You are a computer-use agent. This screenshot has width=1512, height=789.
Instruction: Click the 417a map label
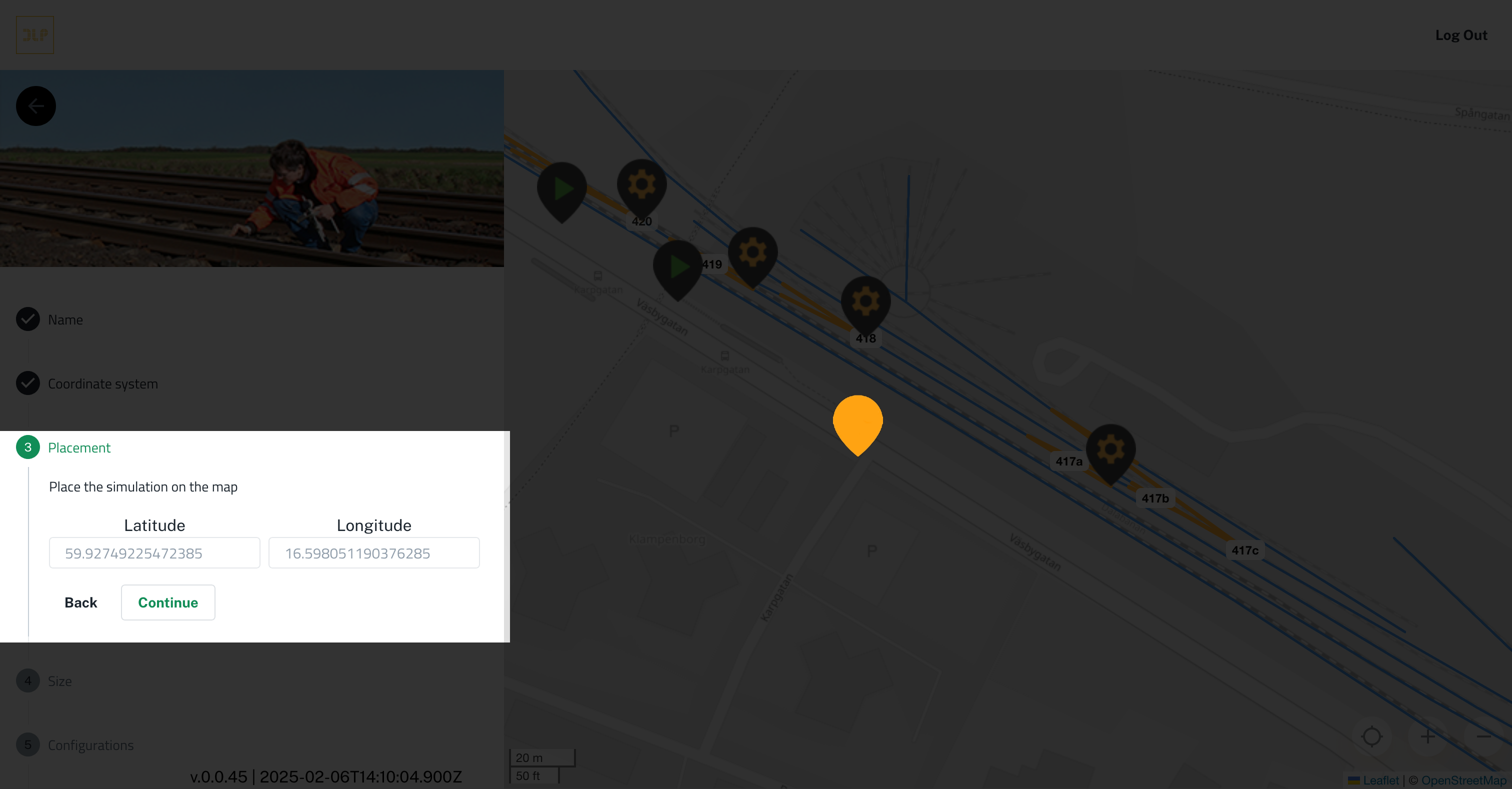coord(1068,461)
